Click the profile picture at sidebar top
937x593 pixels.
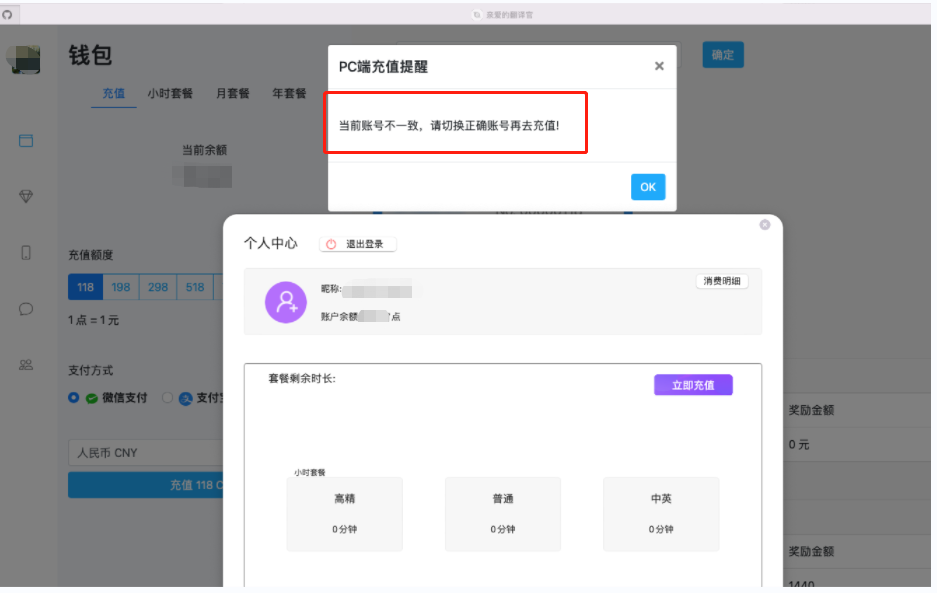tap(23, 59)
